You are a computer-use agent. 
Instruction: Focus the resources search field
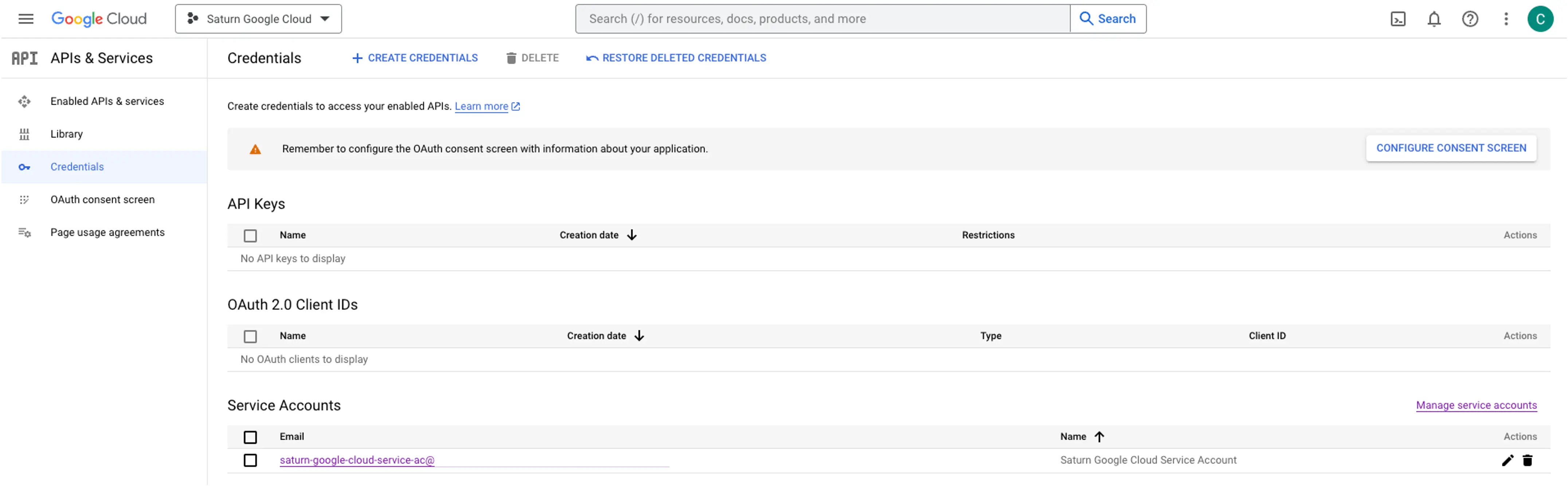pyautogui.click(x=822, y=19)
